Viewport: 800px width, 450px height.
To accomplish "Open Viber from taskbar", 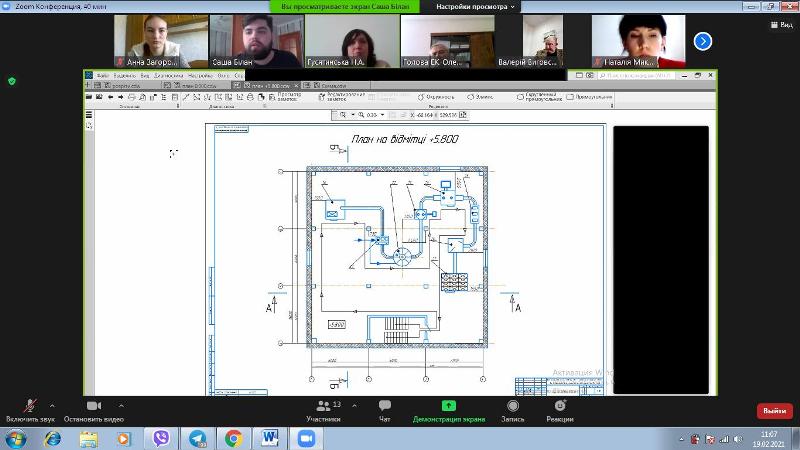I will (x=161, y=439).
